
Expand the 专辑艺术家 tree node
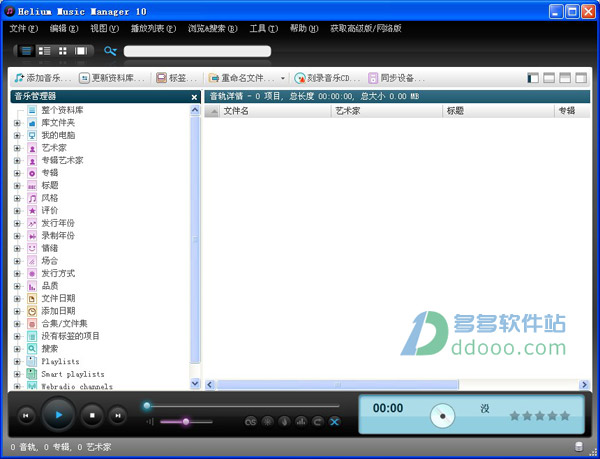[17, 161]
